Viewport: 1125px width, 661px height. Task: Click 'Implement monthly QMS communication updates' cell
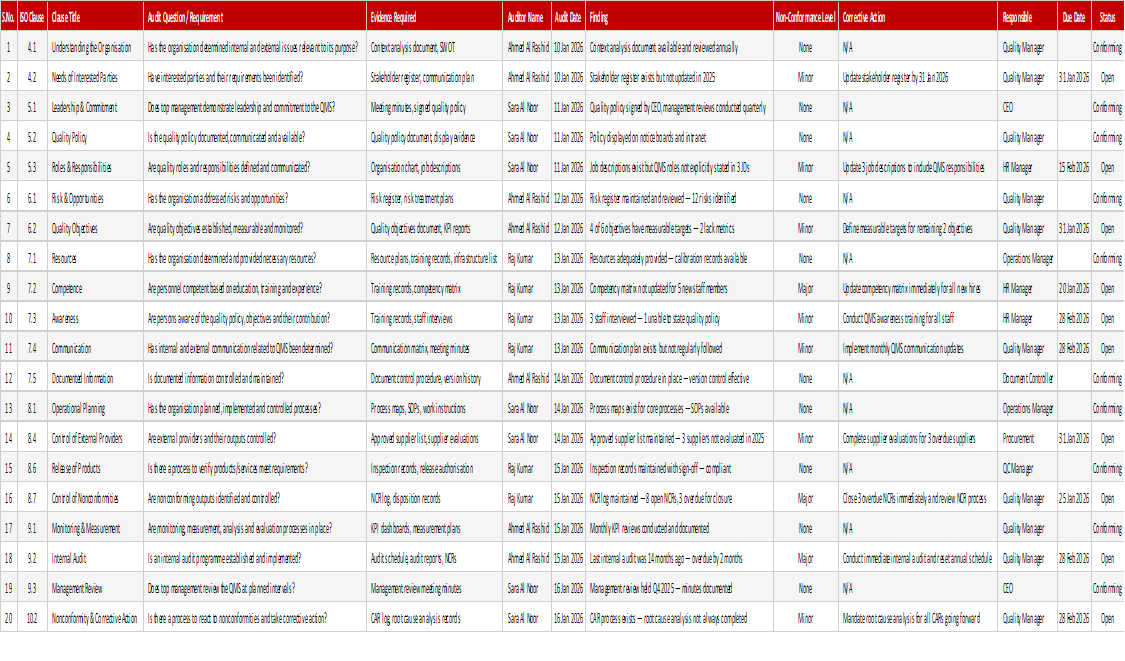pos(918,348)
